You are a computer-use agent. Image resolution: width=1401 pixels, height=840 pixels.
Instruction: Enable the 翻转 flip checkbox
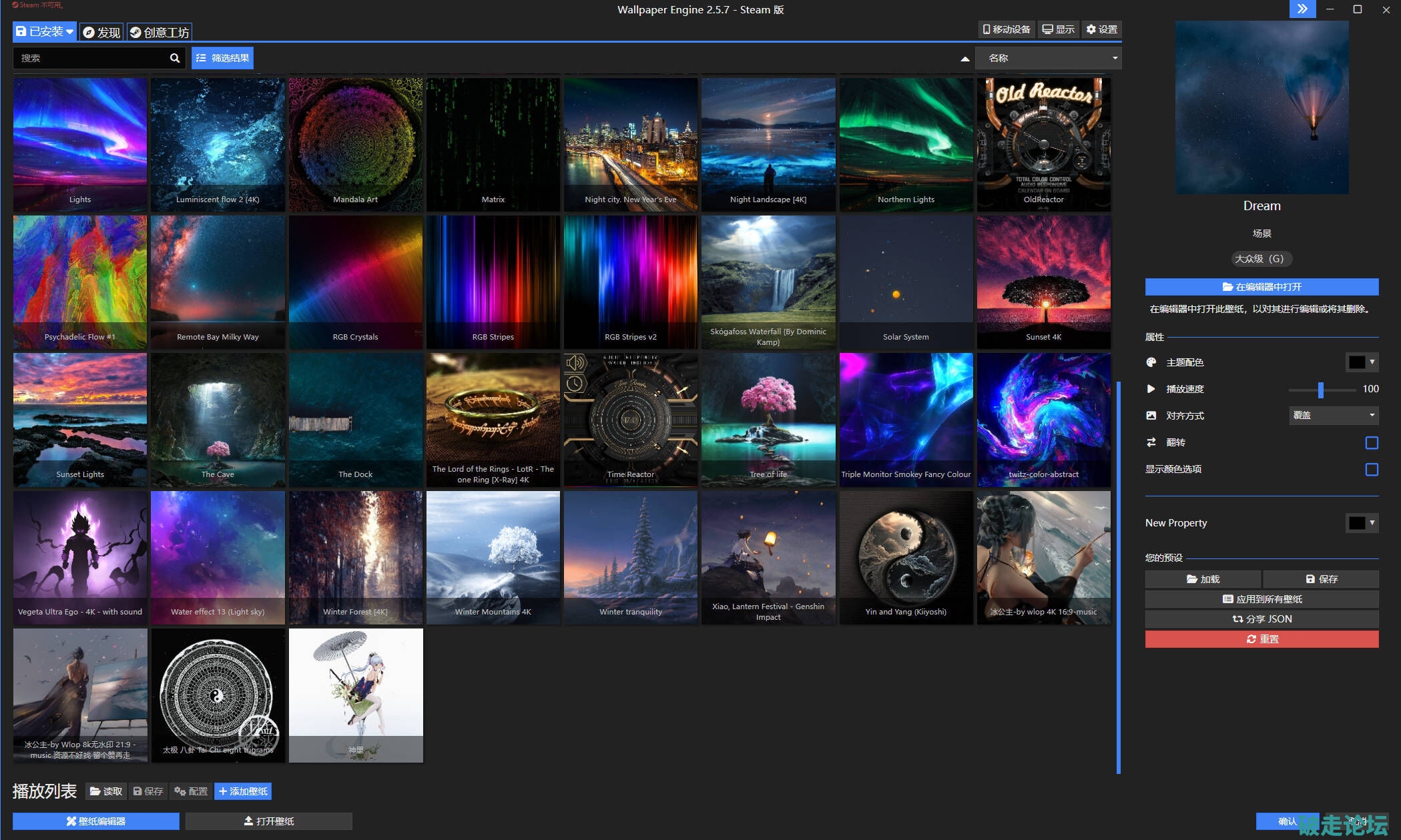click(1372, 442)
